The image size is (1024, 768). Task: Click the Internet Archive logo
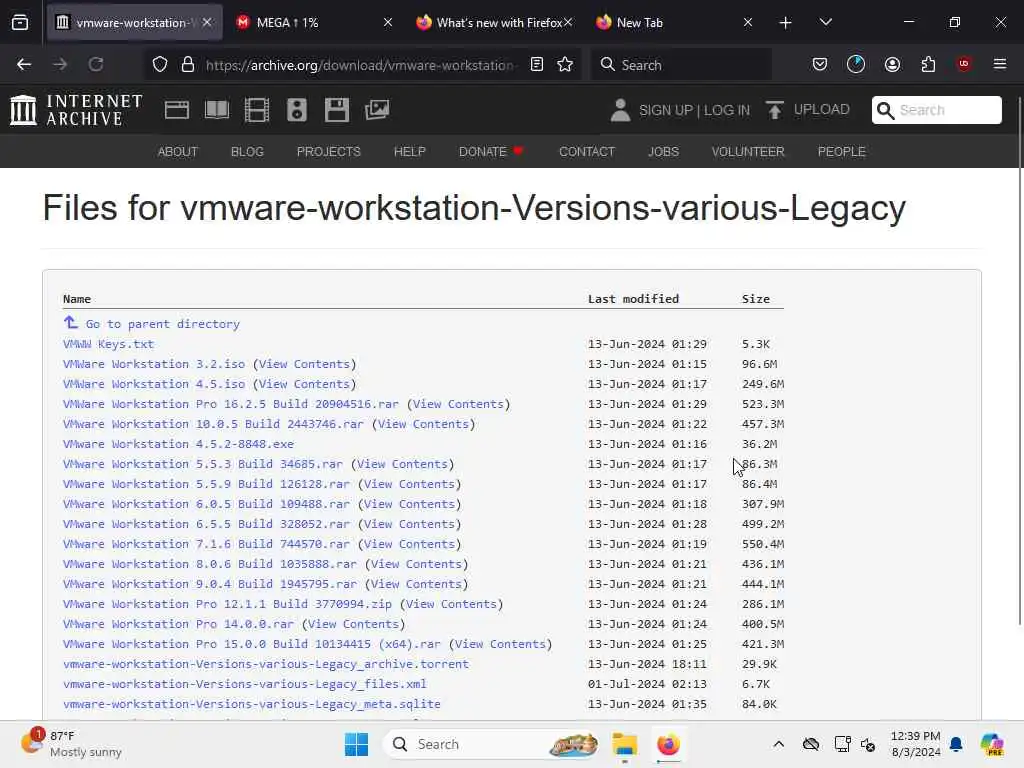tap(76, 110)
